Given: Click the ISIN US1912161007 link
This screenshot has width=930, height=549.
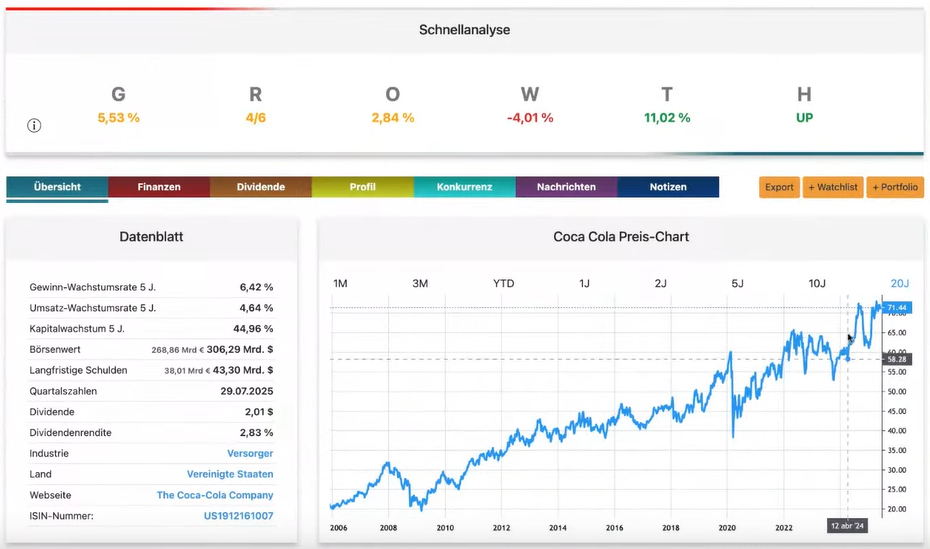Looking at the screenshot, I should pos(238,516).
